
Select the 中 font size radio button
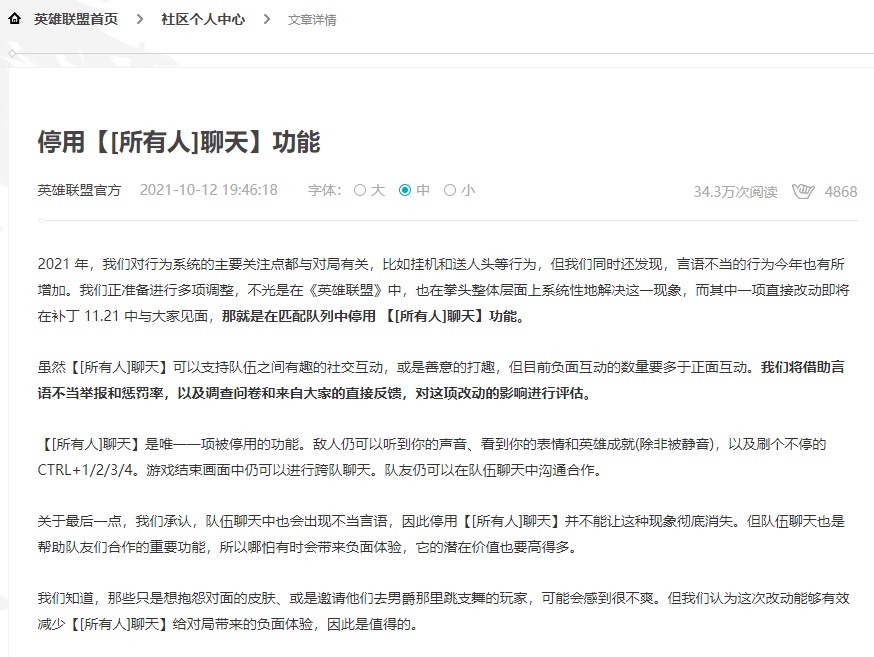pyautogui.click(x=405, y=191)
